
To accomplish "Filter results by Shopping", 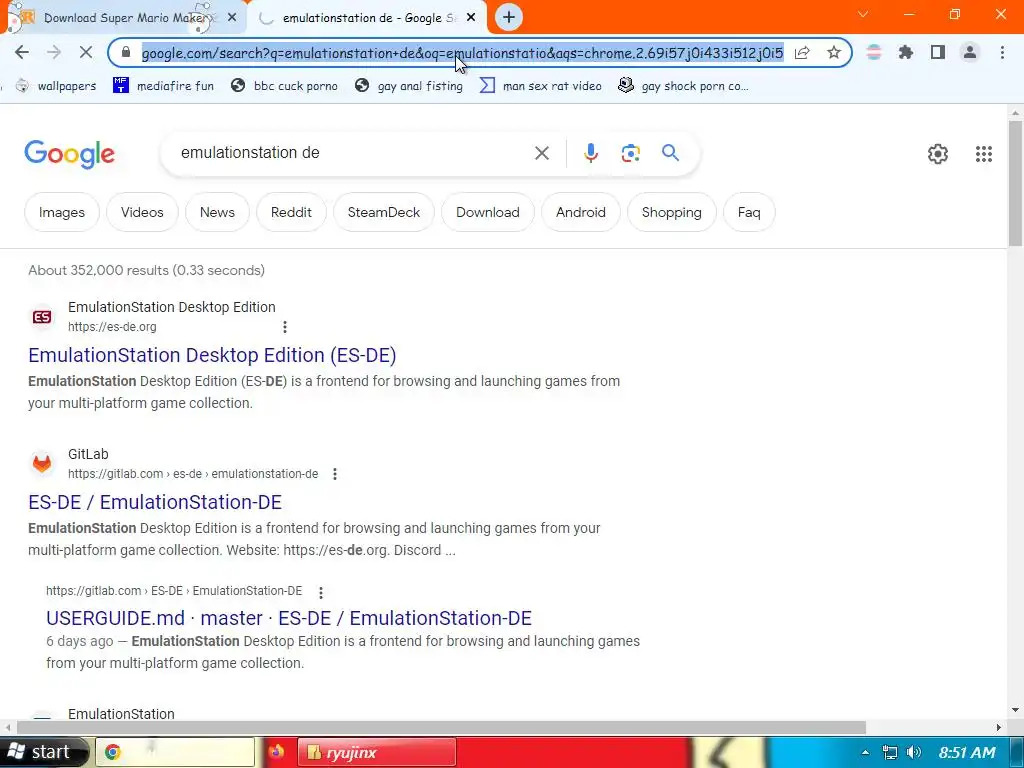I will click(x=672, y=212).
